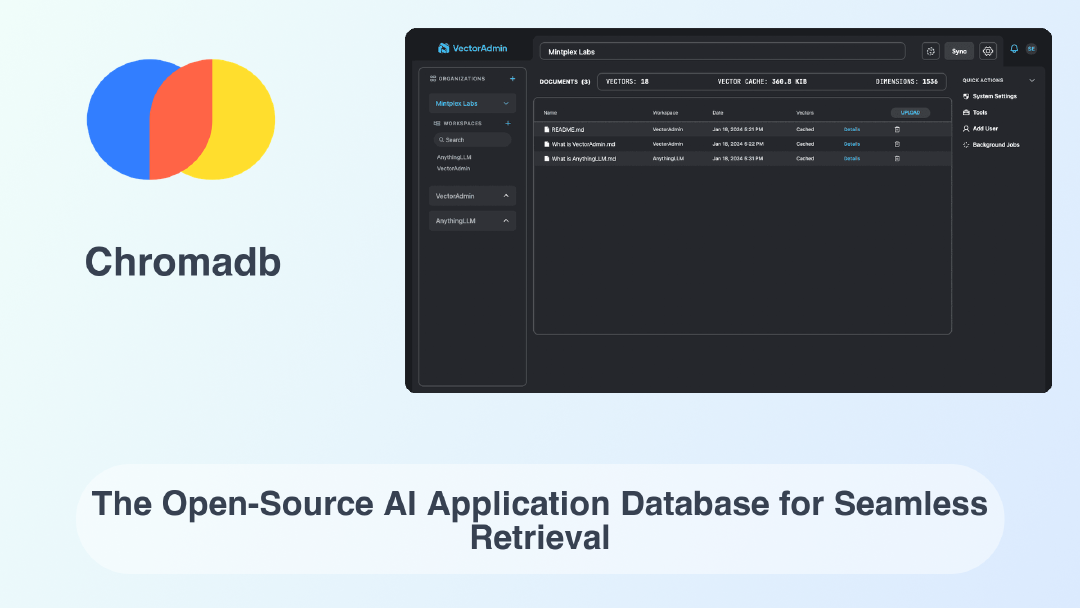This screenshot has width=1080, height=608.
Task: Click the Organizations header icon
Action: coord(433,78)
